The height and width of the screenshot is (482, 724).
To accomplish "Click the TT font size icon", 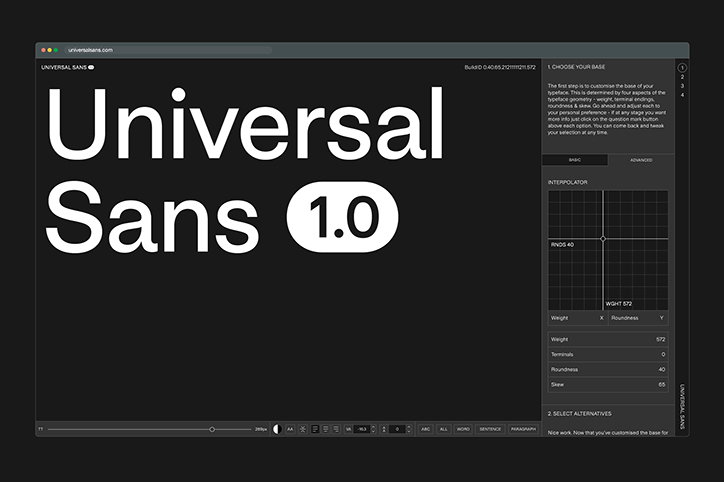I will 41,429.
